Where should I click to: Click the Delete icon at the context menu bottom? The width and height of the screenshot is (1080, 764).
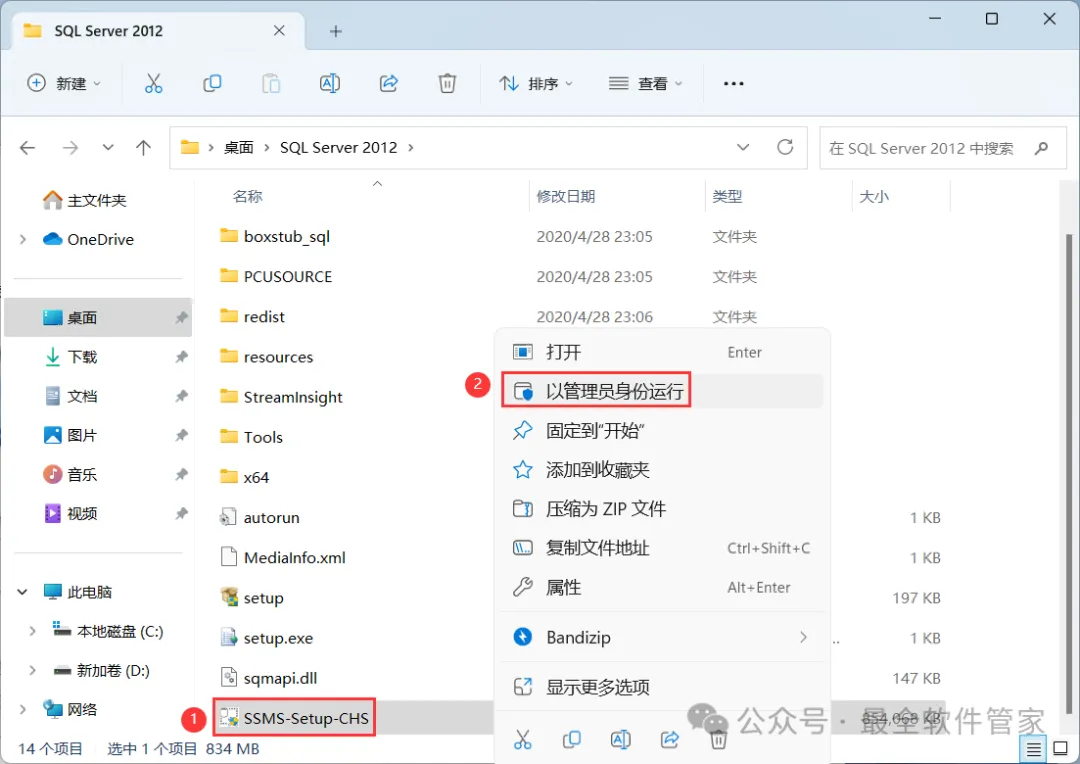click(718, 740)
